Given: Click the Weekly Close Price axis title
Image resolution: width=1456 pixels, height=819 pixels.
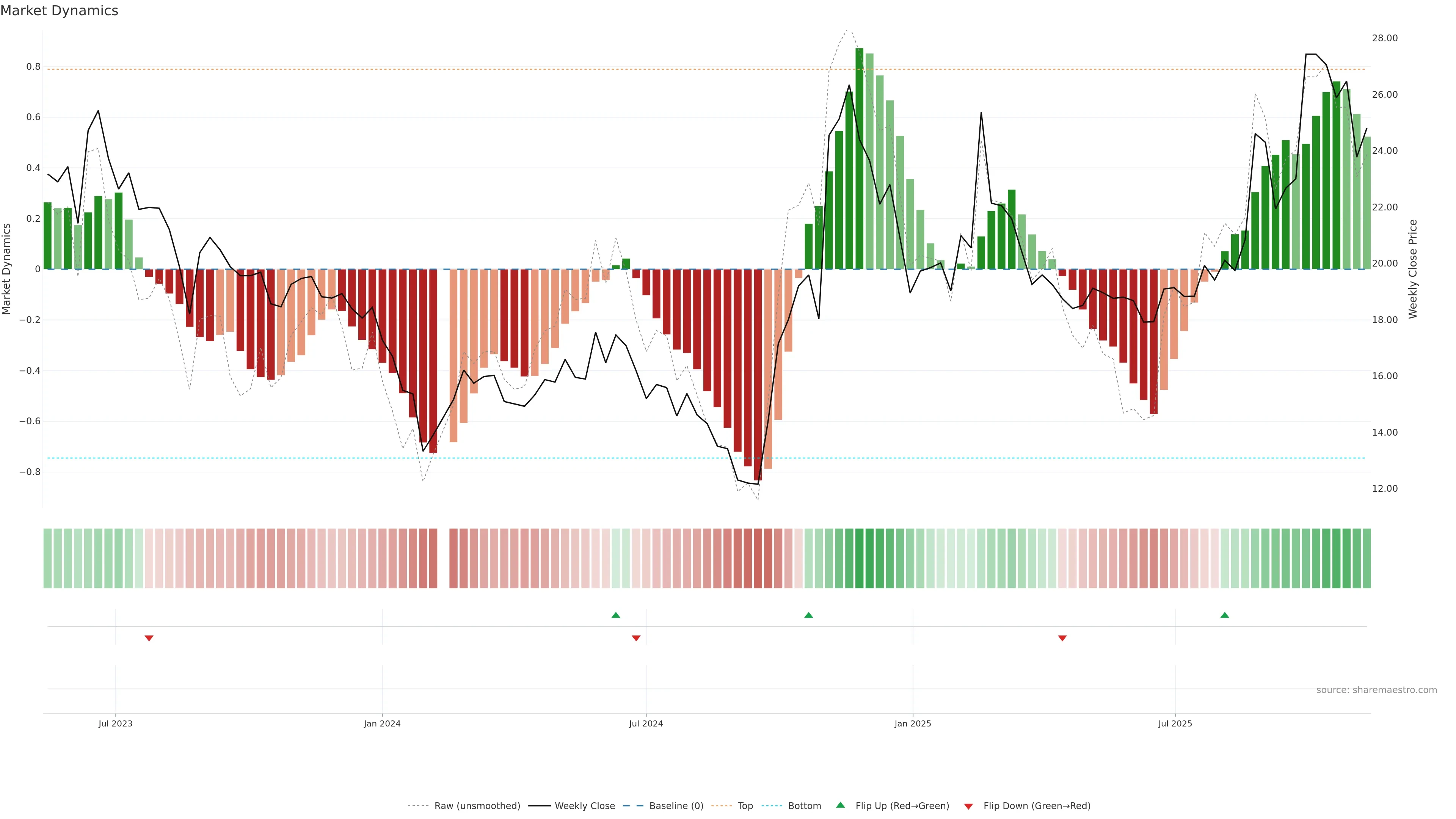Looking at the screenshot, I should [x=1413, y=269].
